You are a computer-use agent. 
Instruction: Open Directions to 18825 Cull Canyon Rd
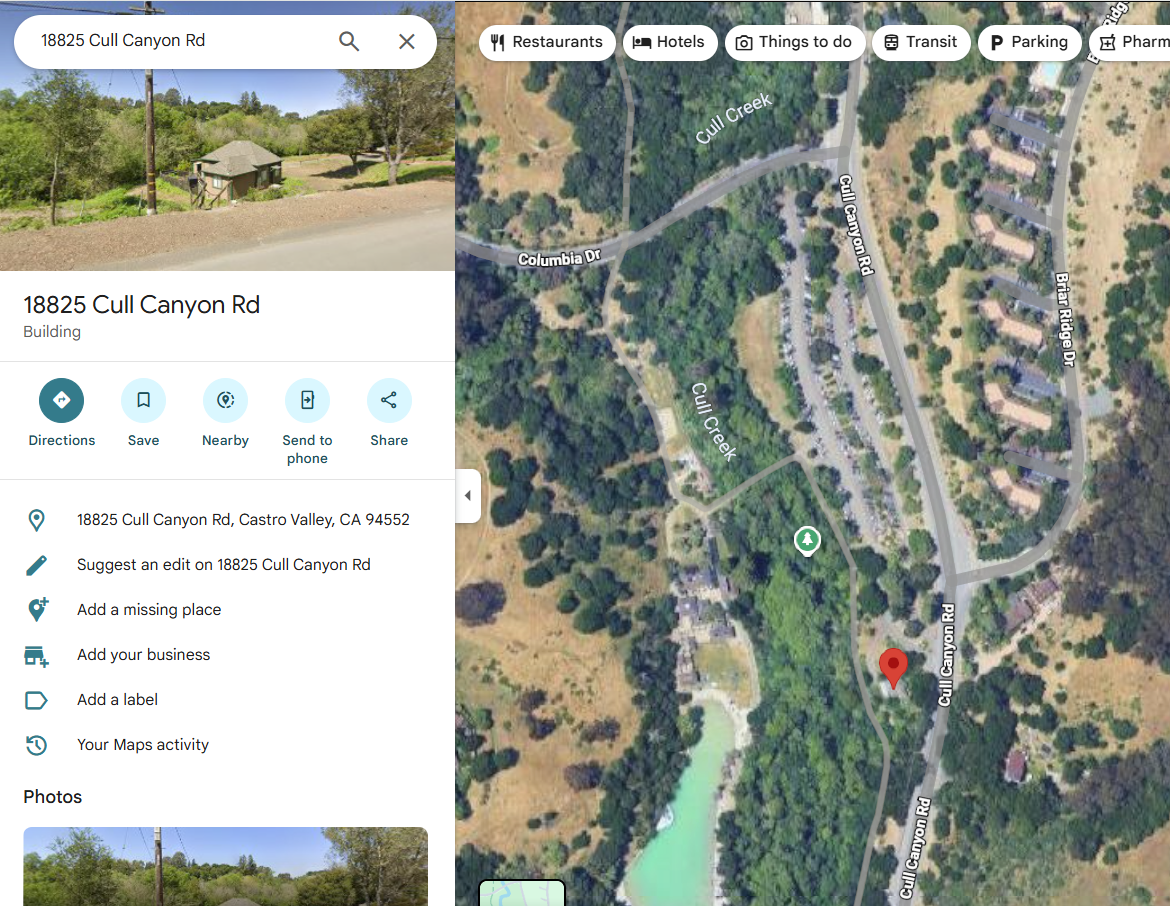pyautogui.click(x=61, y=401)
